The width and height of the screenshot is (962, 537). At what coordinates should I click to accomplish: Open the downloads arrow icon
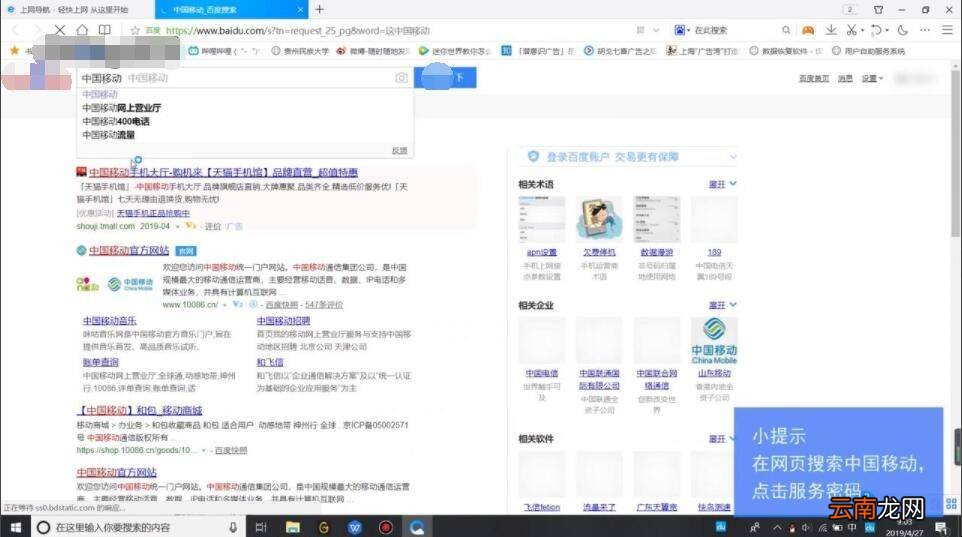point(831,30)
